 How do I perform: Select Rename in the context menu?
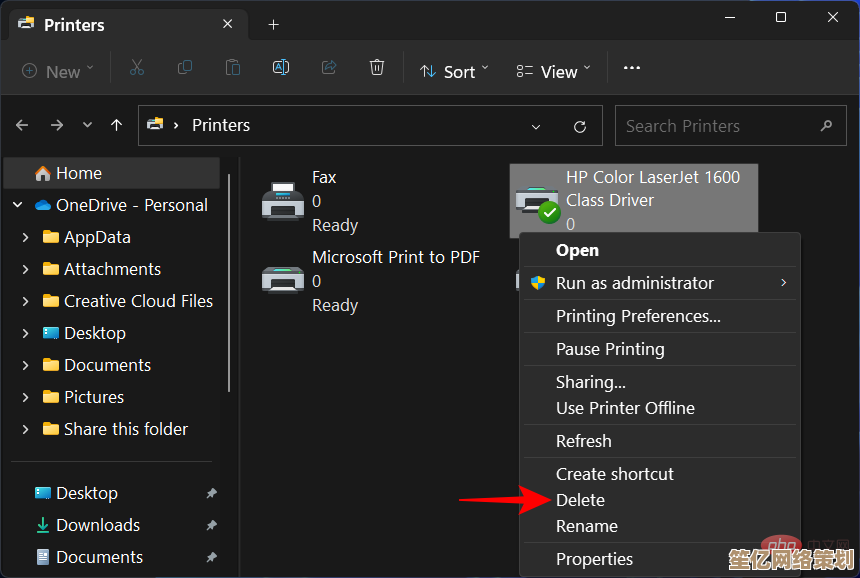[x=660, y=526]
